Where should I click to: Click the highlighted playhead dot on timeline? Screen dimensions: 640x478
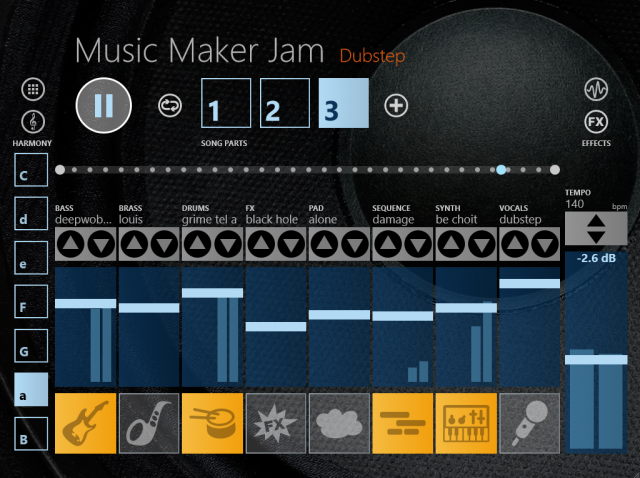point(501,170)
